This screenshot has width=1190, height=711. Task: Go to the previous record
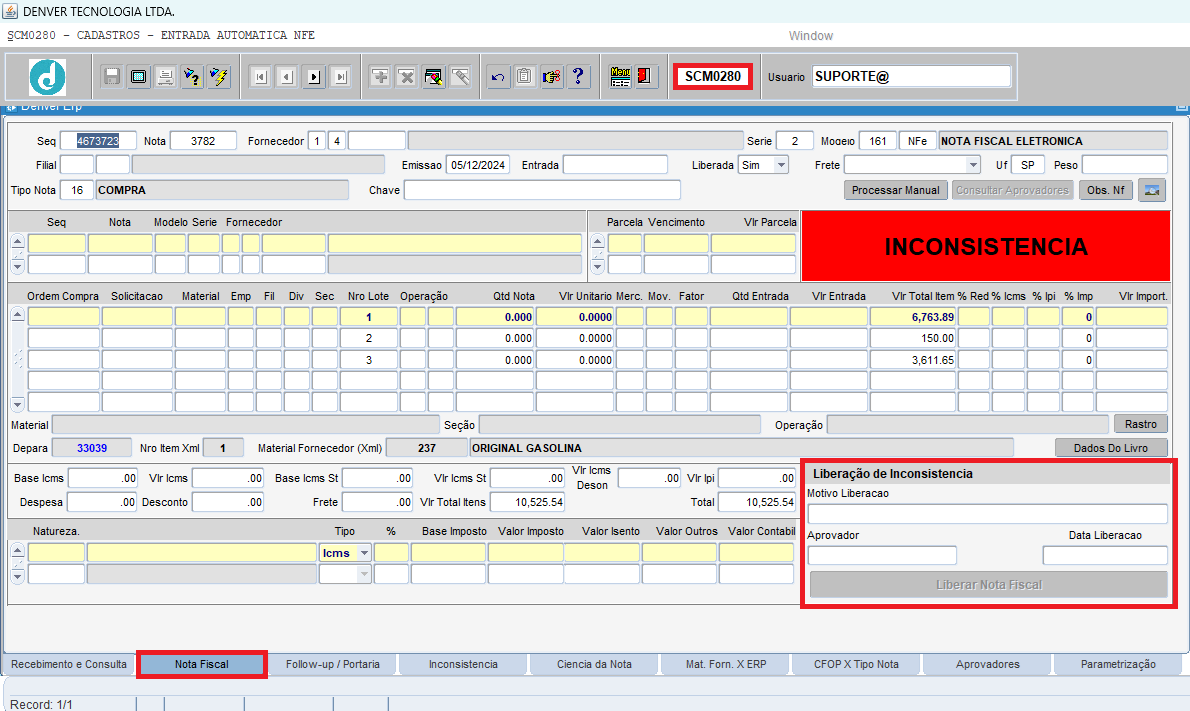[x=287, y=77]
